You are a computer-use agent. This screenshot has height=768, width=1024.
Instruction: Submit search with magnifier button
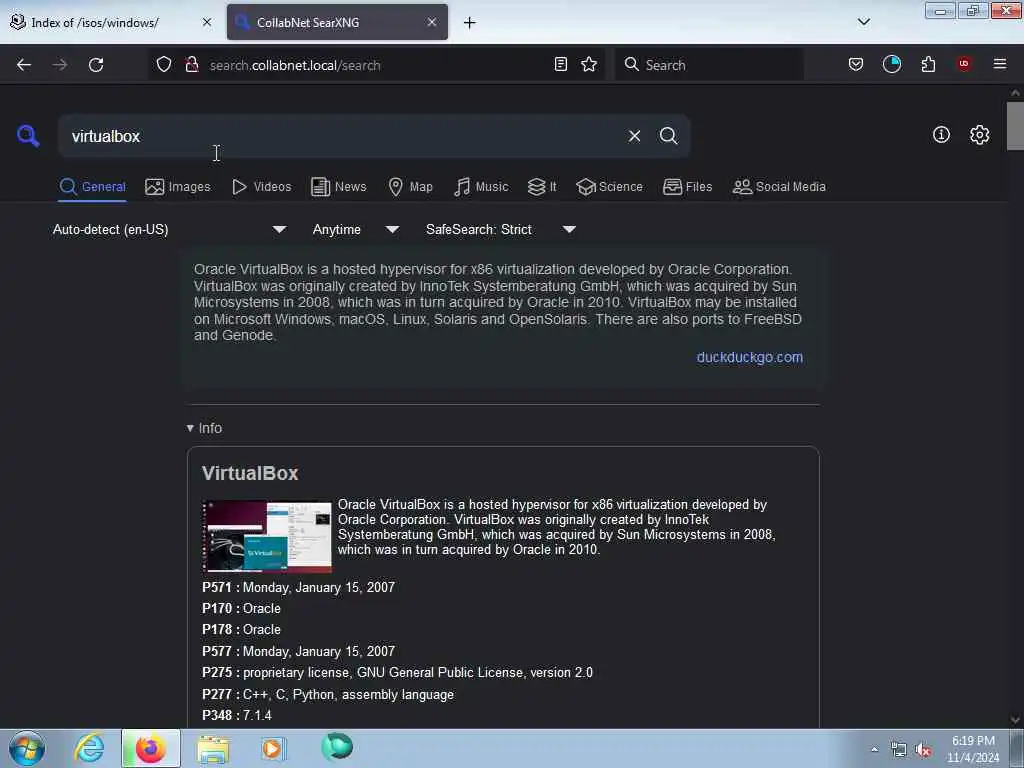click(x=668, y=136)
